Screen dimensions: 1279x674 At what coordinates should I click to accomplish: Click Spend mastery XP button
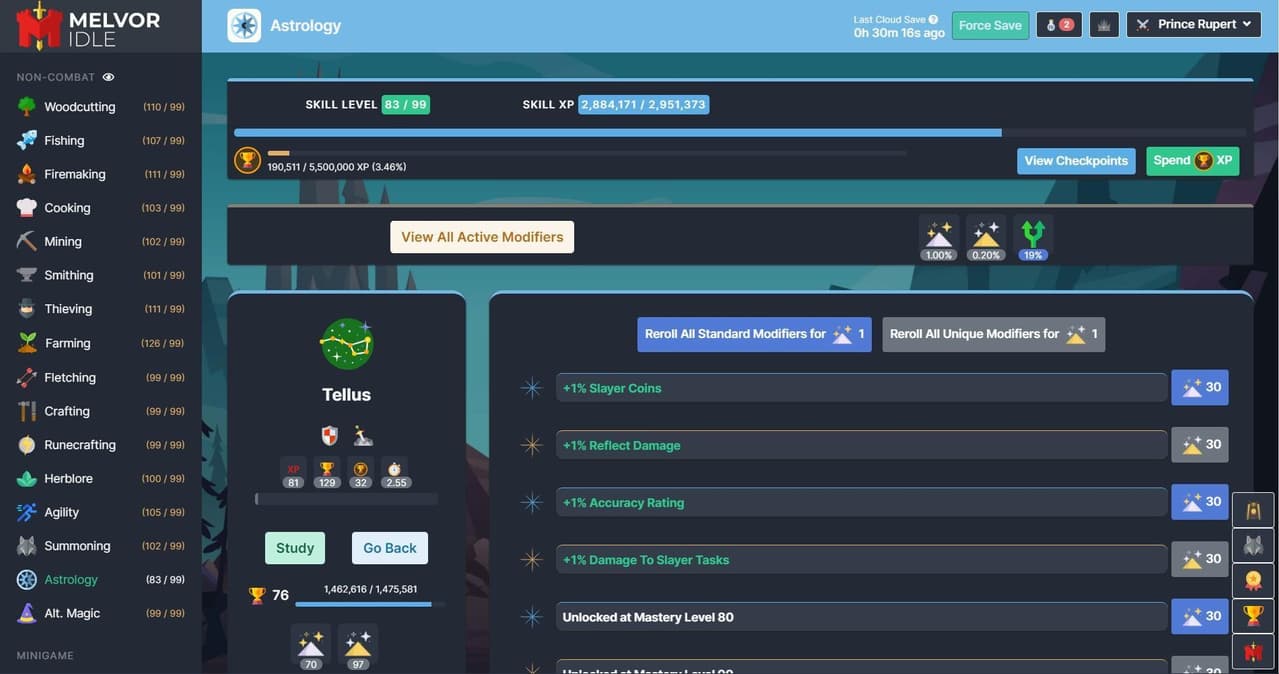point(1192,161)
